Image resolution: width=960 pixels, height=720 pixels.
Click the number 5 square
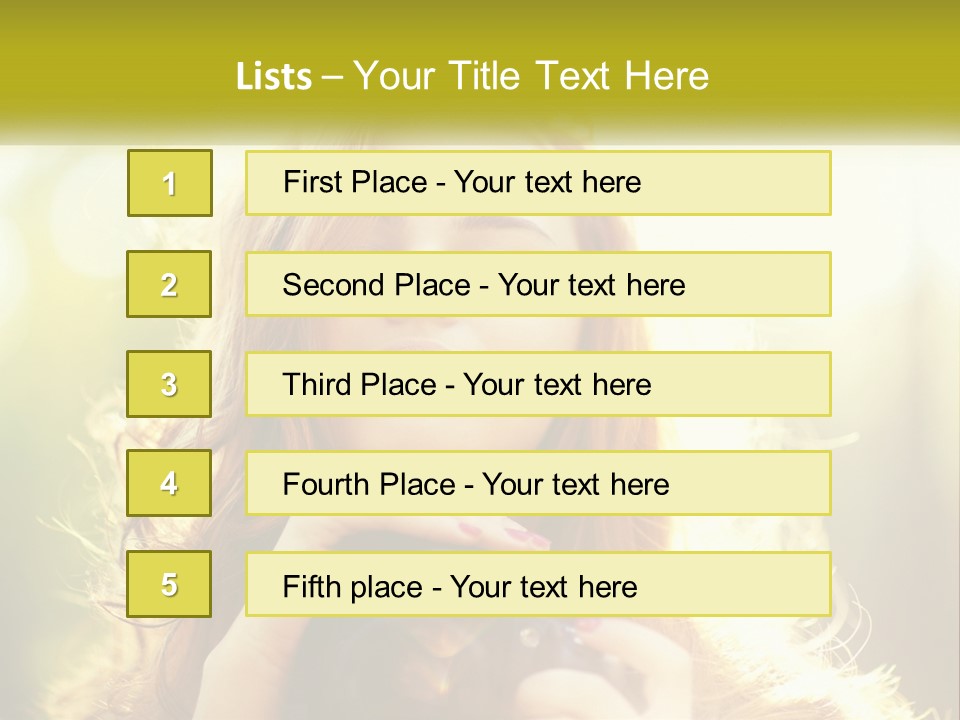(x=170, y=584)
